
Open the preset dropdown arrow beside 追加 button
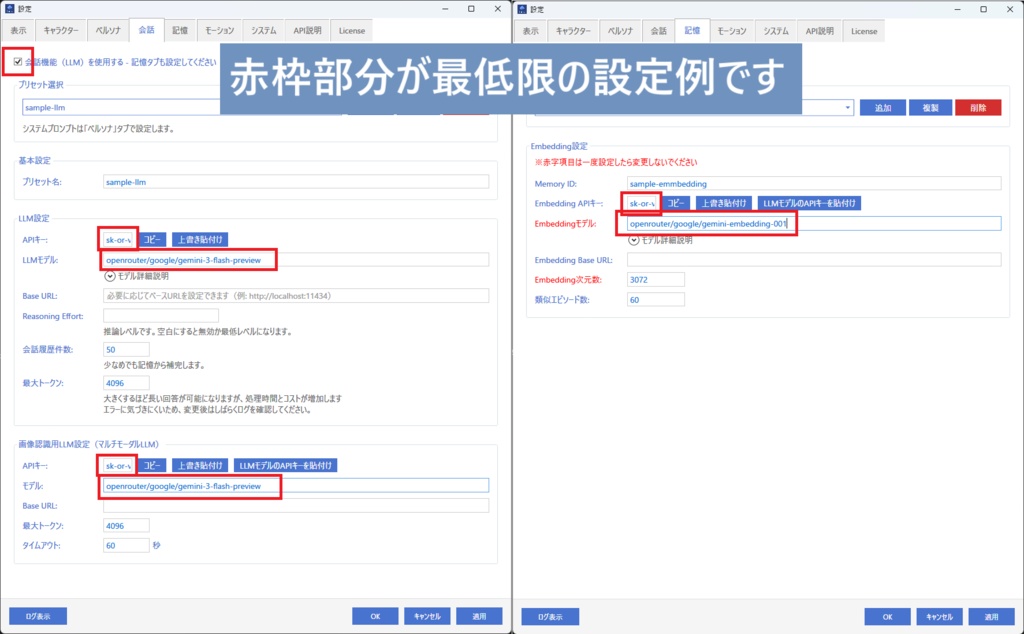[x=847, y=108]
